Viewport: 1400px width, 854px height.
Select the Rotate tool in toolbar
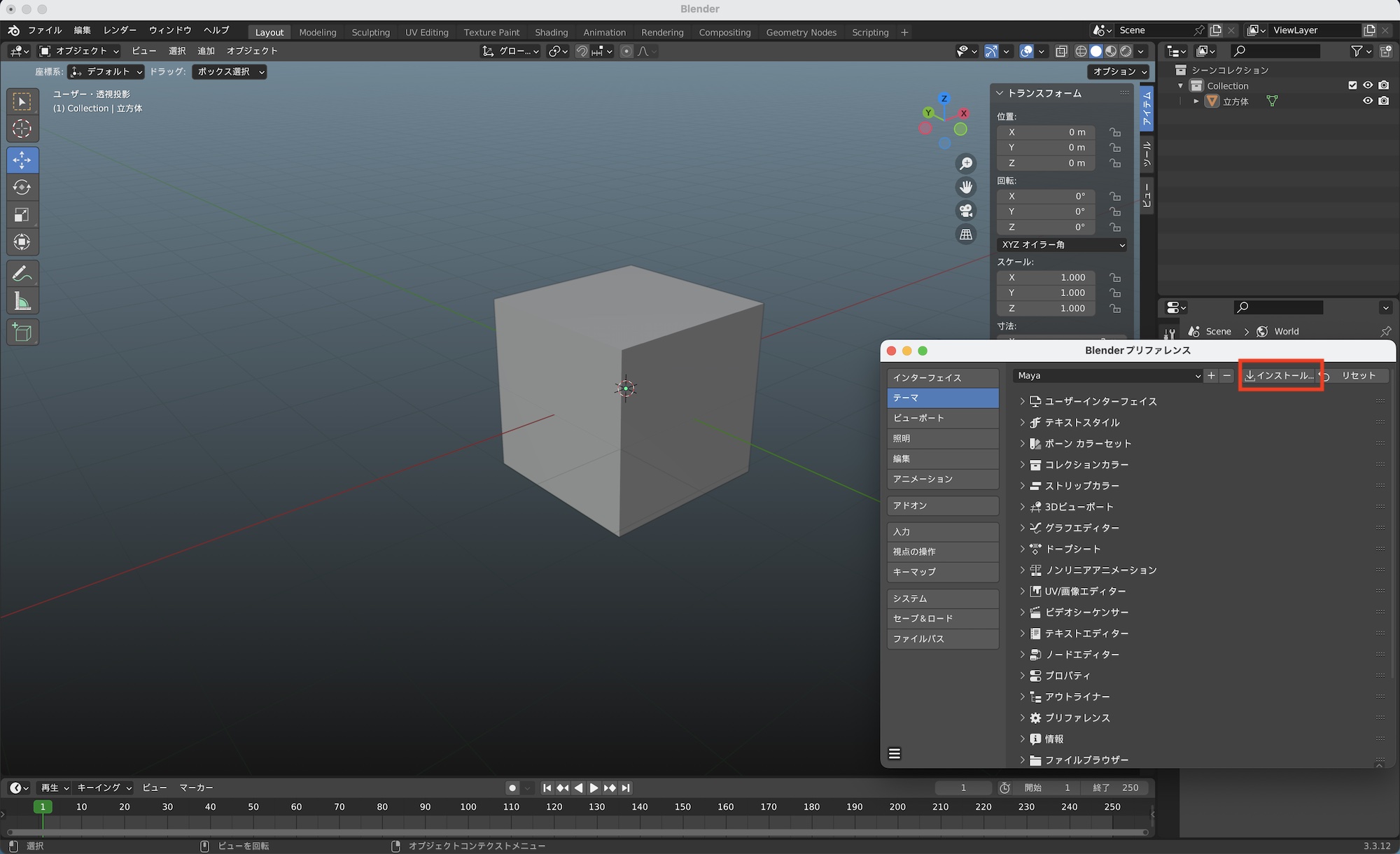pos(22,188)
